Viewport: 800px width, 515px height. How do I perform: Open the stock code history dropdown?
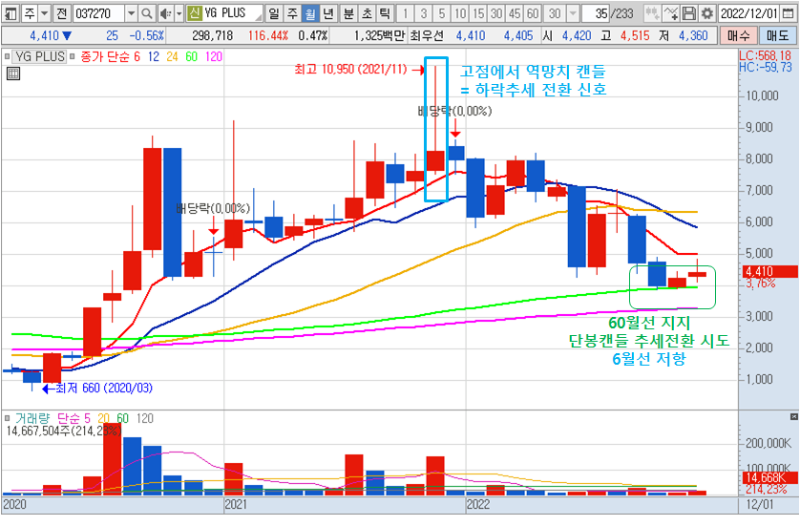(x=131, y=13)
